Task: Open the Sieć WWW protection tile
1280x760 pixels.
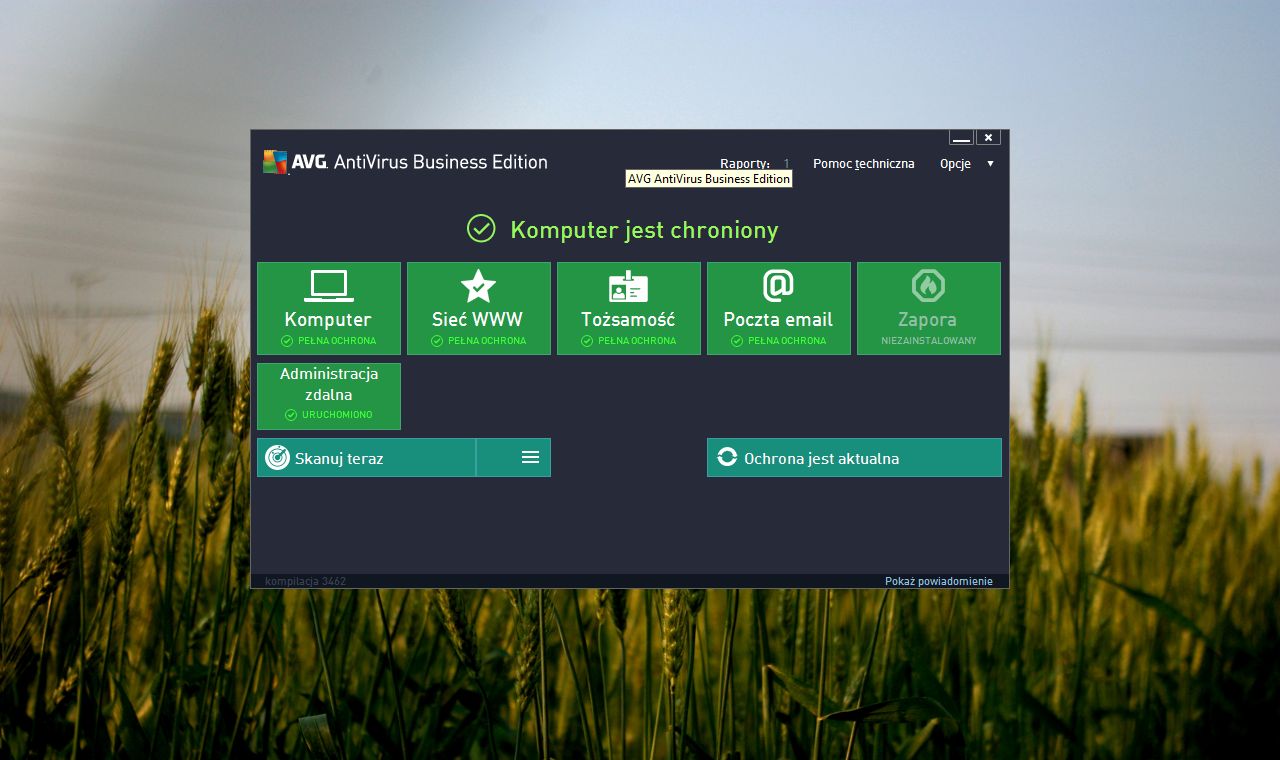Action: (x=479, y=308)
